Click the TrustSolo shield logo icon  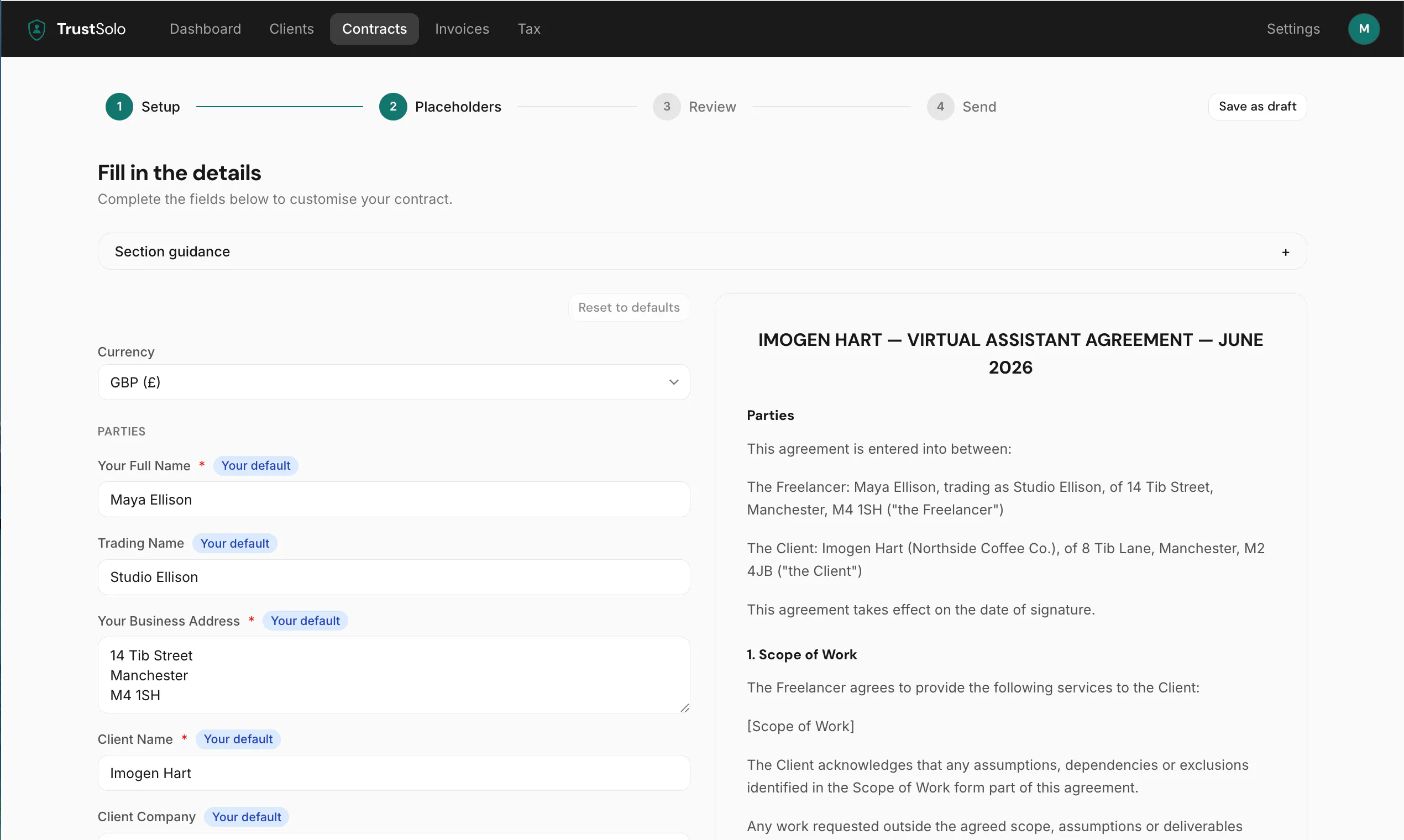[x=37, y=29]
